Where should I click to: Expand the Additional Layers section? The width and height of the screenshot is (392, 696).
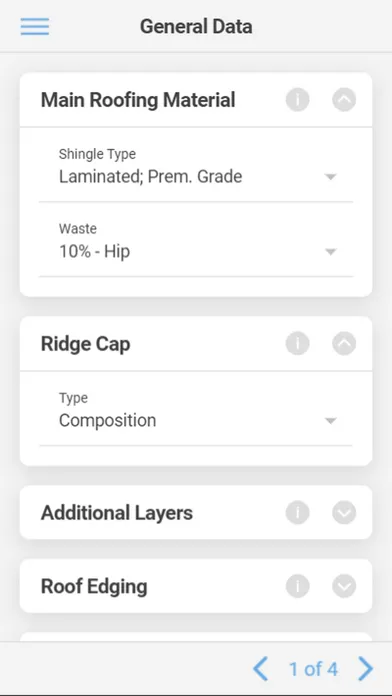(344, 513)
